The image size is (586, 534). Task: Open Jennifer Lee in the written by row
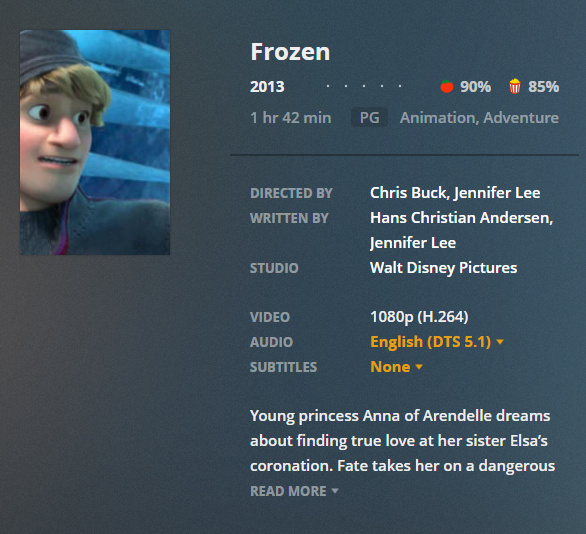[x=413, y=243]
